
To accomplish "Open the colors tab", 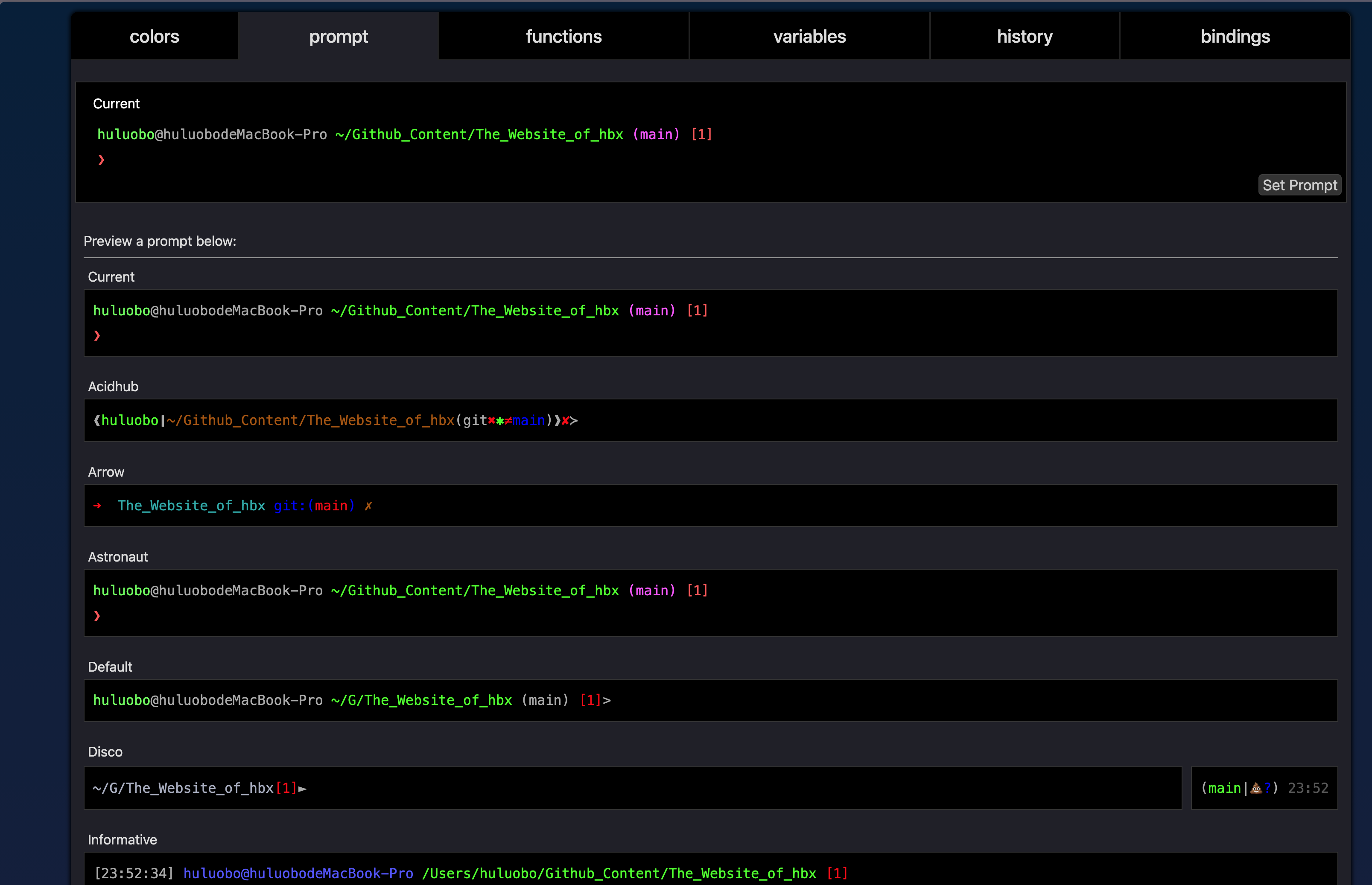I will 154,36.
